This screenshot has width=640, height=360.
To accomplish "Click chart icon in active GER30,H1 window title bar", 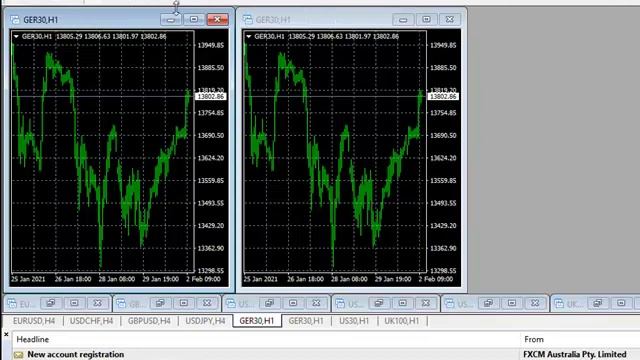I will (15, 20).
